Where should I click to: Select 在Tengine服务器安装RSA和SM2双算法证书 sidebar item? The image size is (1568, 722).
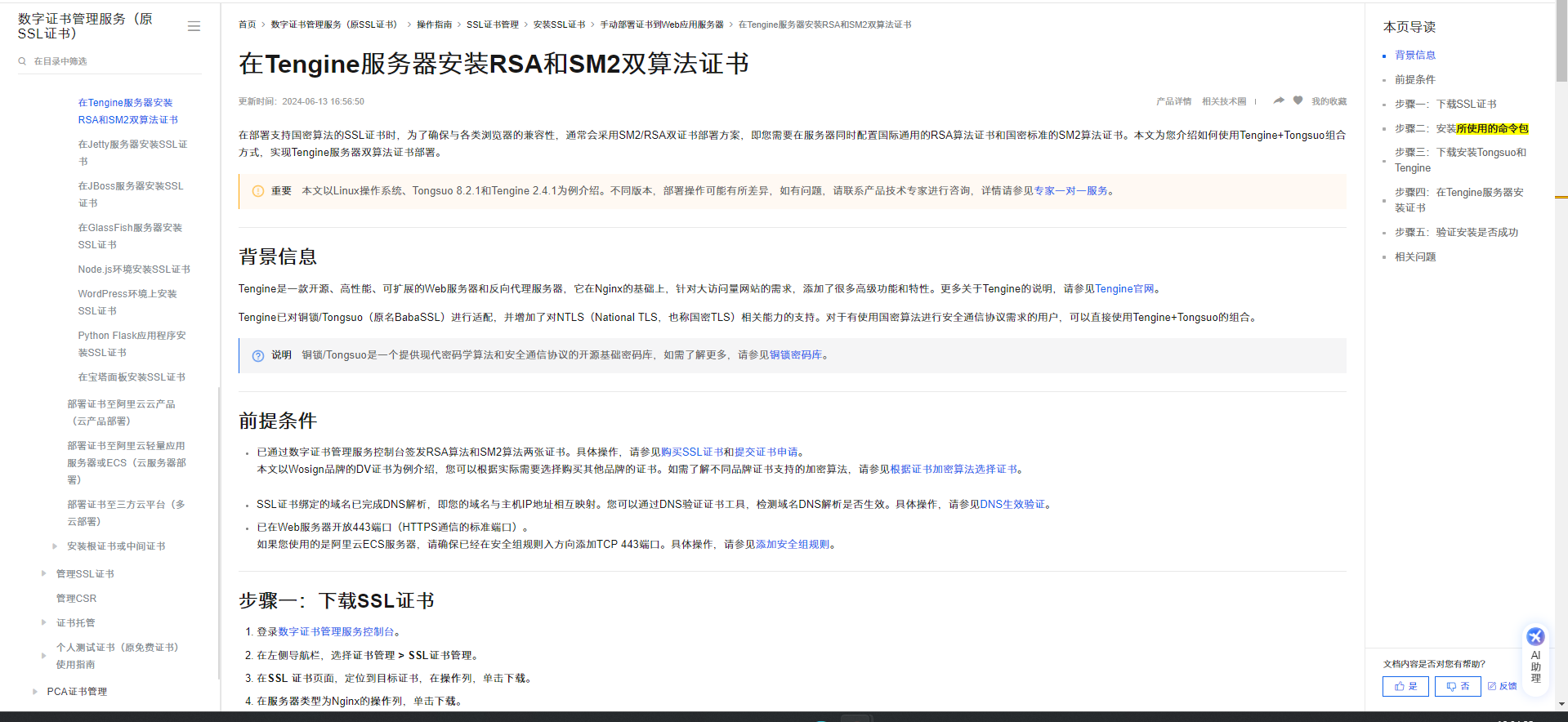(127, 111)
